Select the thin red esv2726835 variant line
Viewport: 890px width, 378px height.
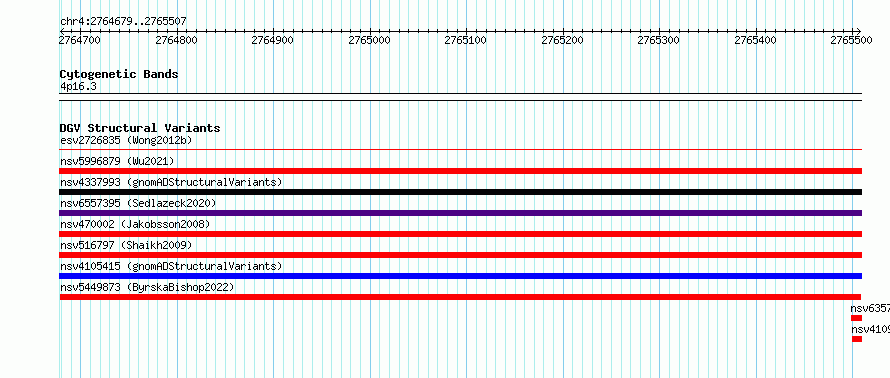tap(460, 150)
